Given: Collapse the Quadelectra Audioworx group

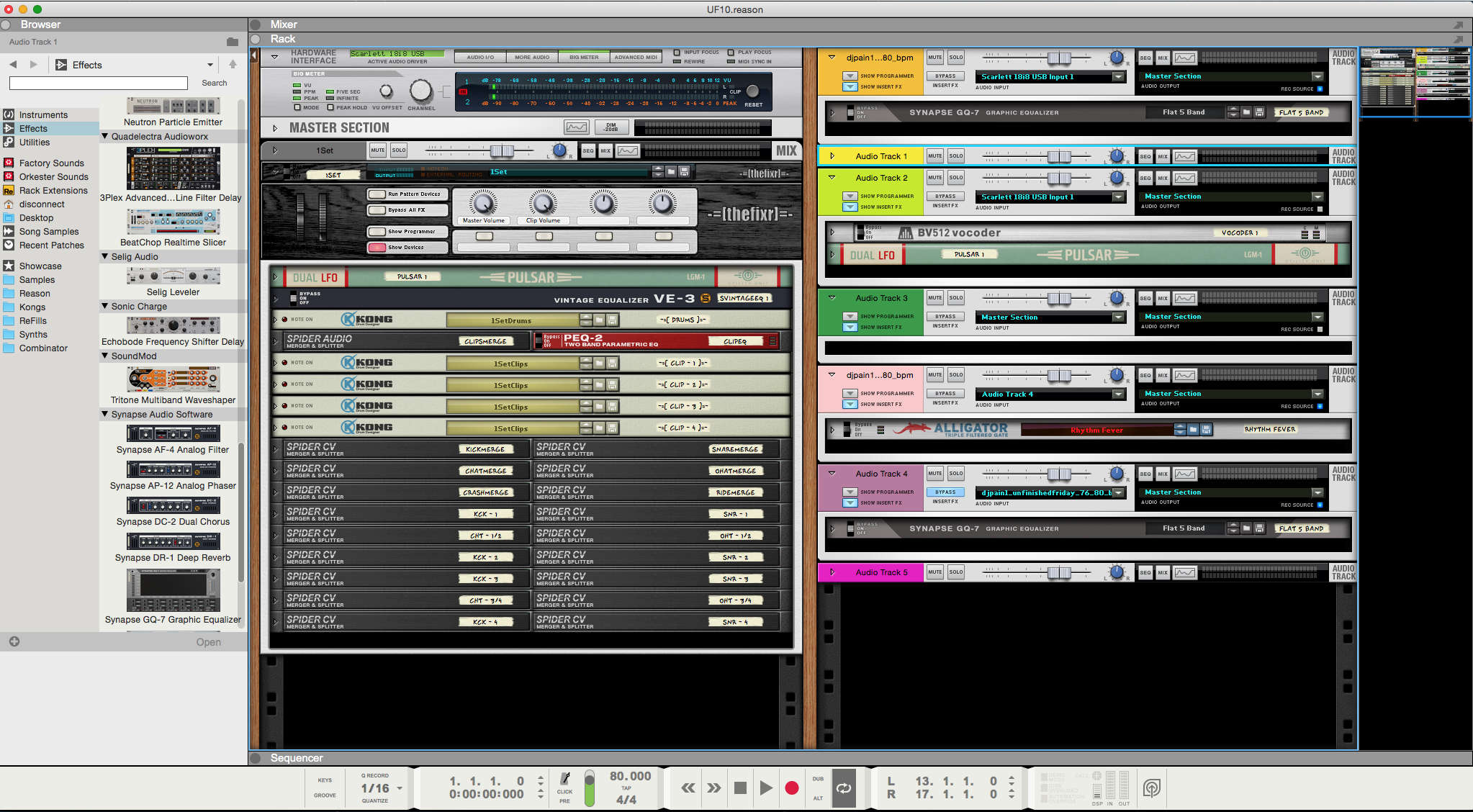Looking at the screenshot, I should pyautogui.click(x=105, y=136).
